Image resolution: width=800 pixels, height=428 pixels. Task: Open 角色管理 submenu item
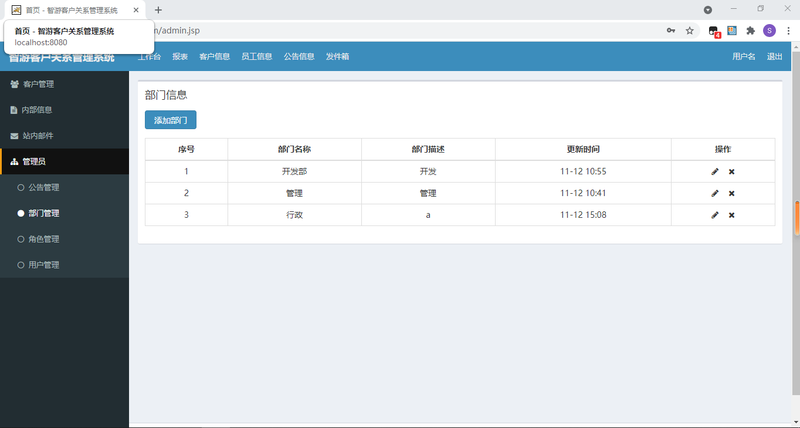click(x=44, y=239)
